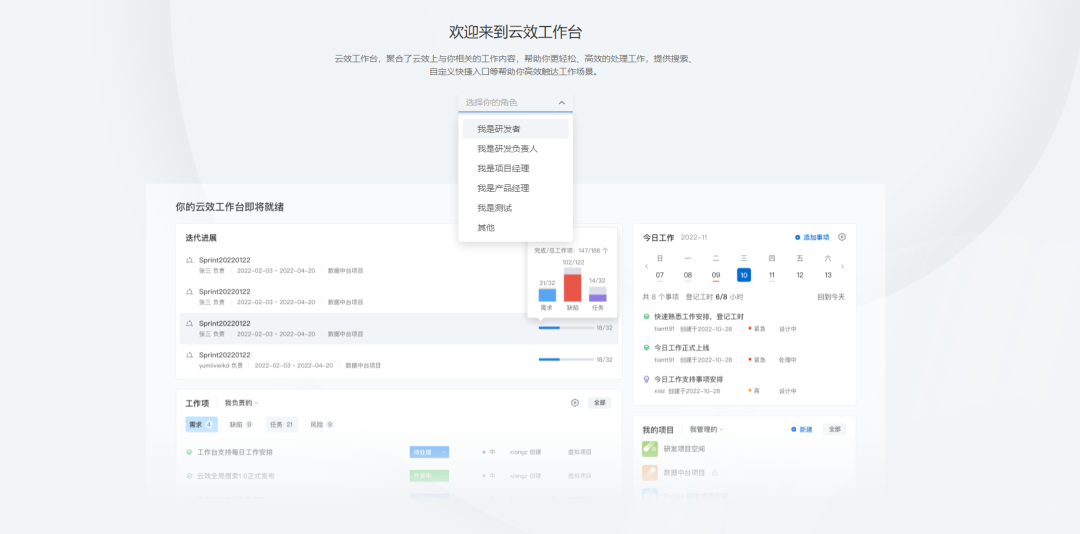Open the 我管理的 project filter dropdown
Screen dimensions: 1080x534
pos(707,429)
